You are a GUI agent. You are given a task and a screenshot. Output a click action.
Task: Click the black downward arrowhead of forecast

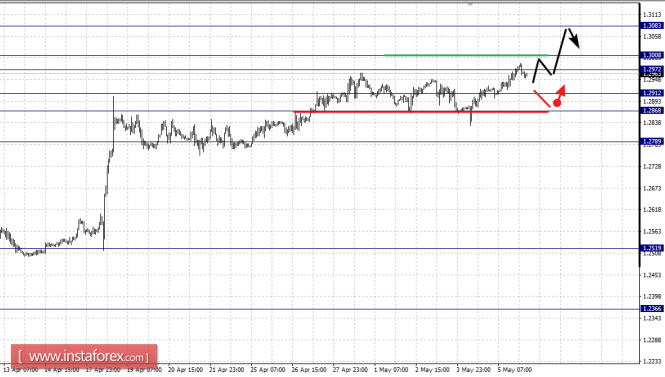pyautogui.click(x=575, y=41)
